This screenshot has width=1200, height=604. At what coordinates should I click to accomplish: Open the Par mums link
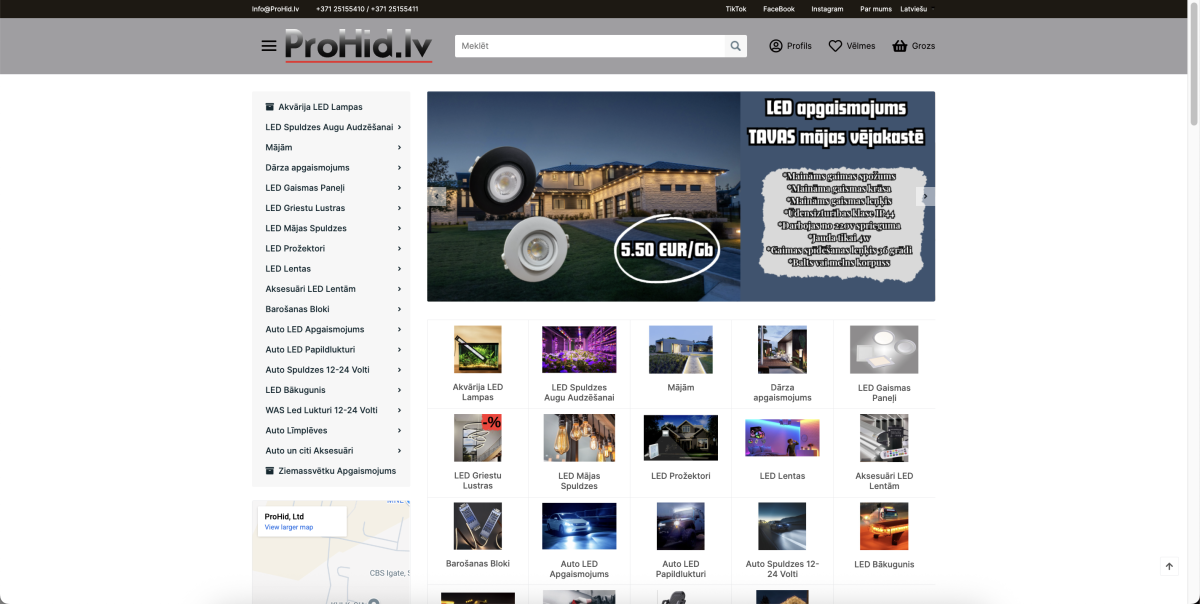point(876,9)
